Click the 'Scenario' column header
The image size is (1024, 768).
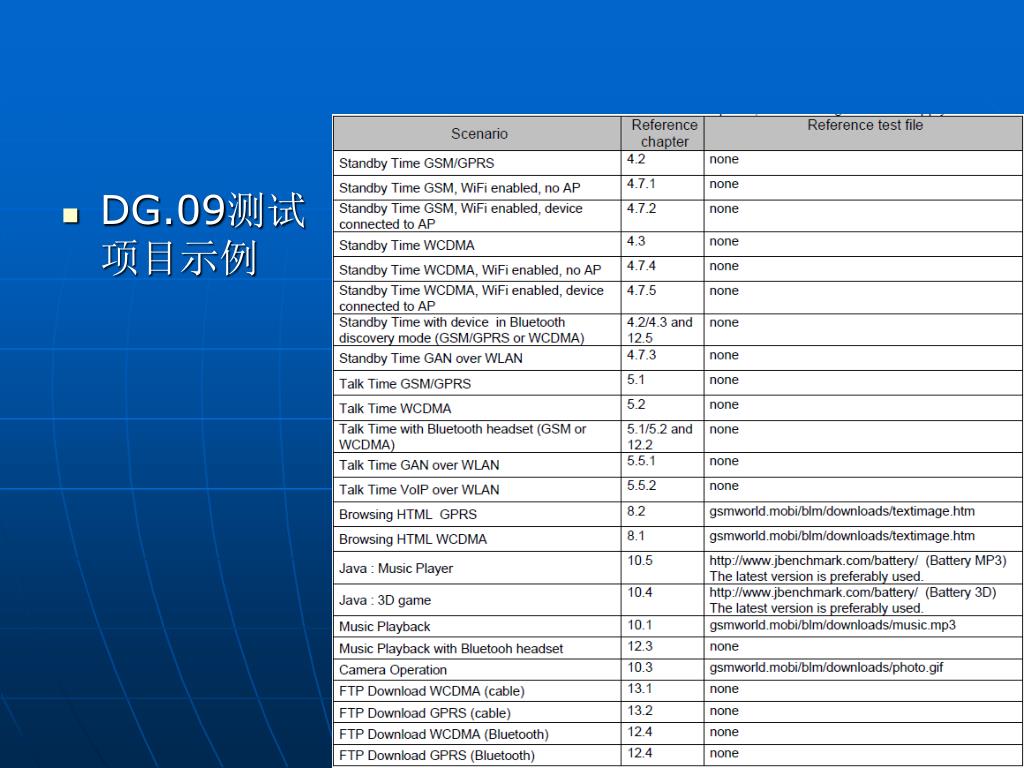[x=479, y=133]
